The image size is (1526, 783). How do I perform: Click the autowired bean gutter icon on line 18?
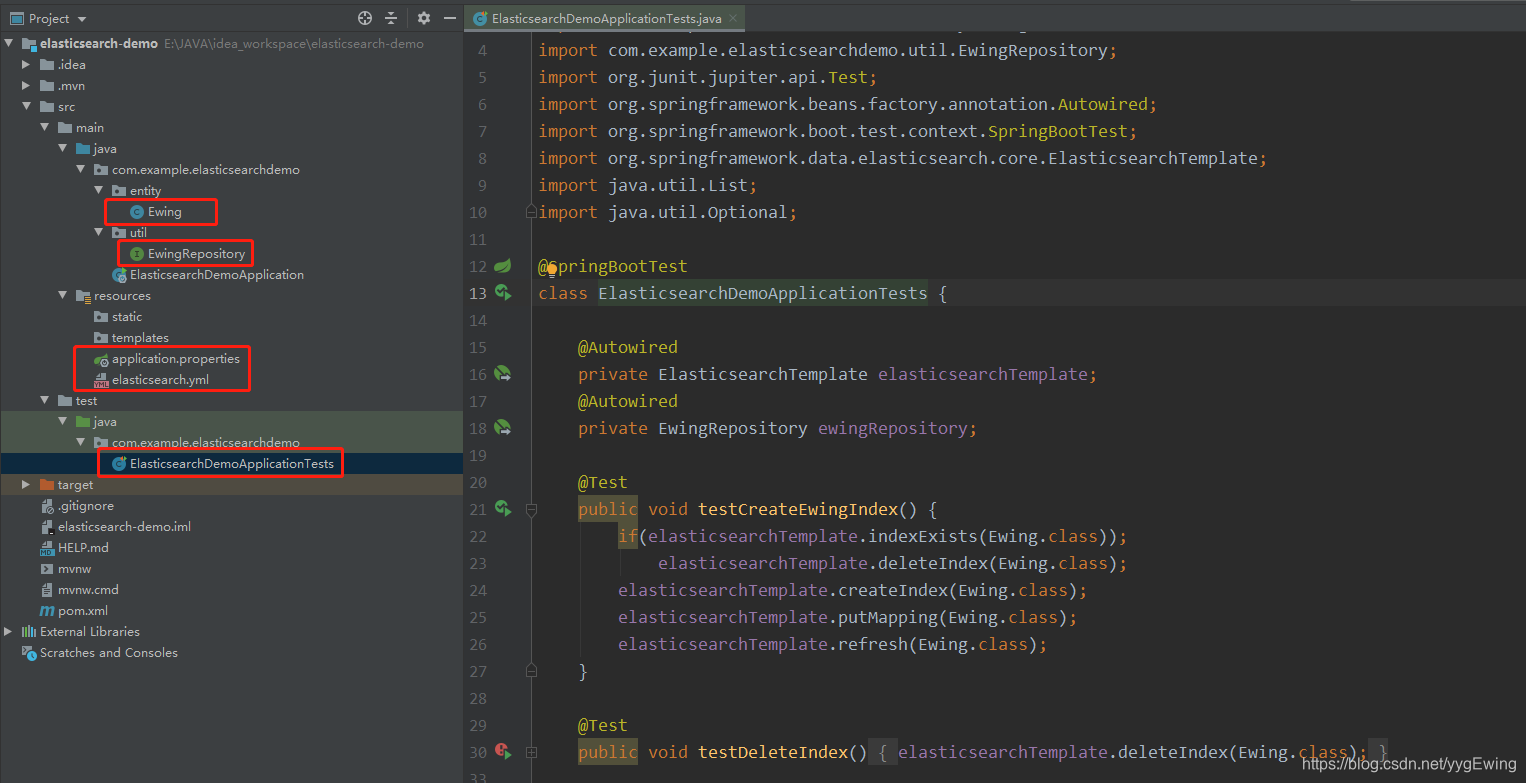(x=503, y=428)
